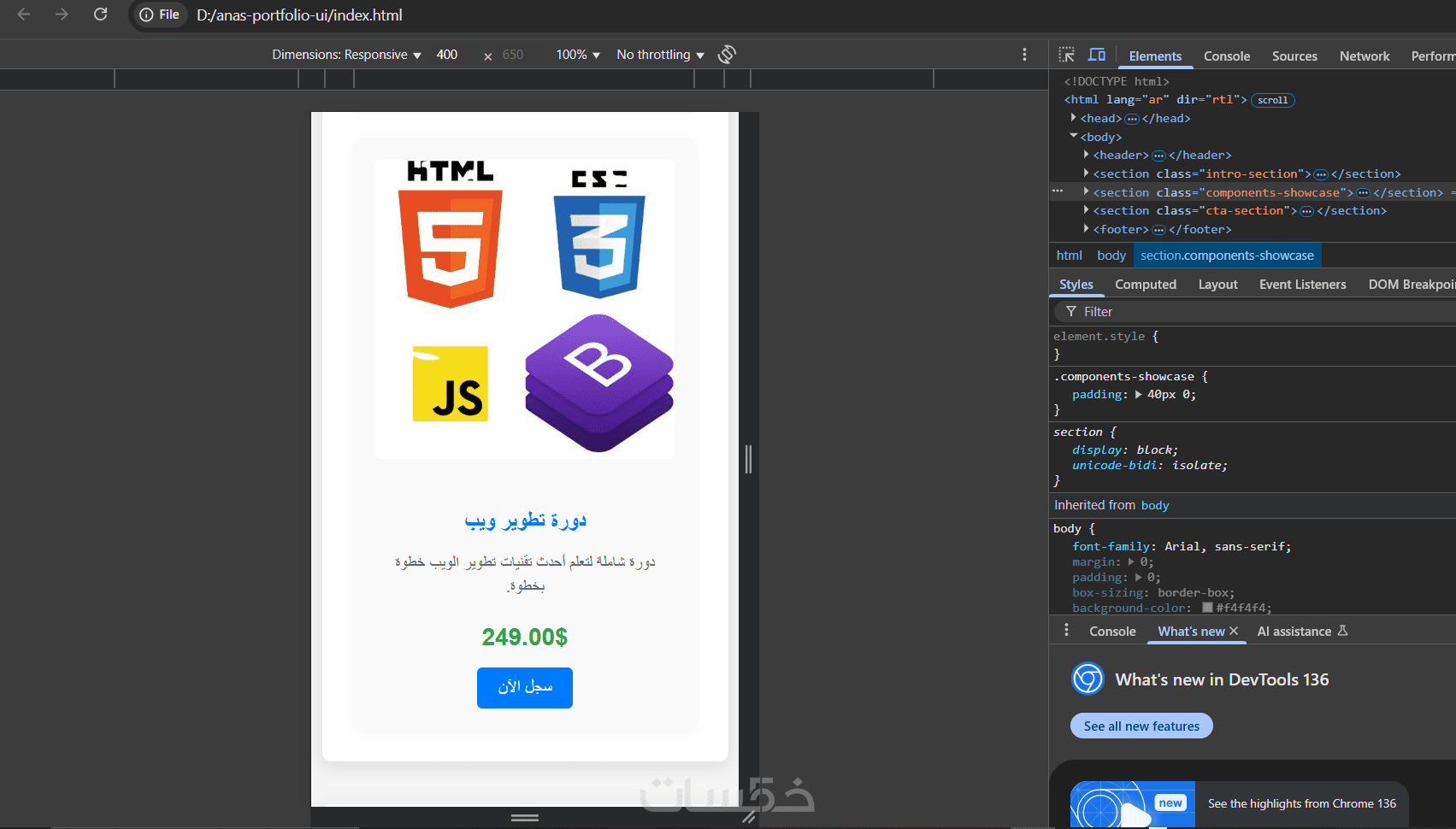The image size is (1456, 829).
Task: Click See all new features button
Action: coord(1141,726)
